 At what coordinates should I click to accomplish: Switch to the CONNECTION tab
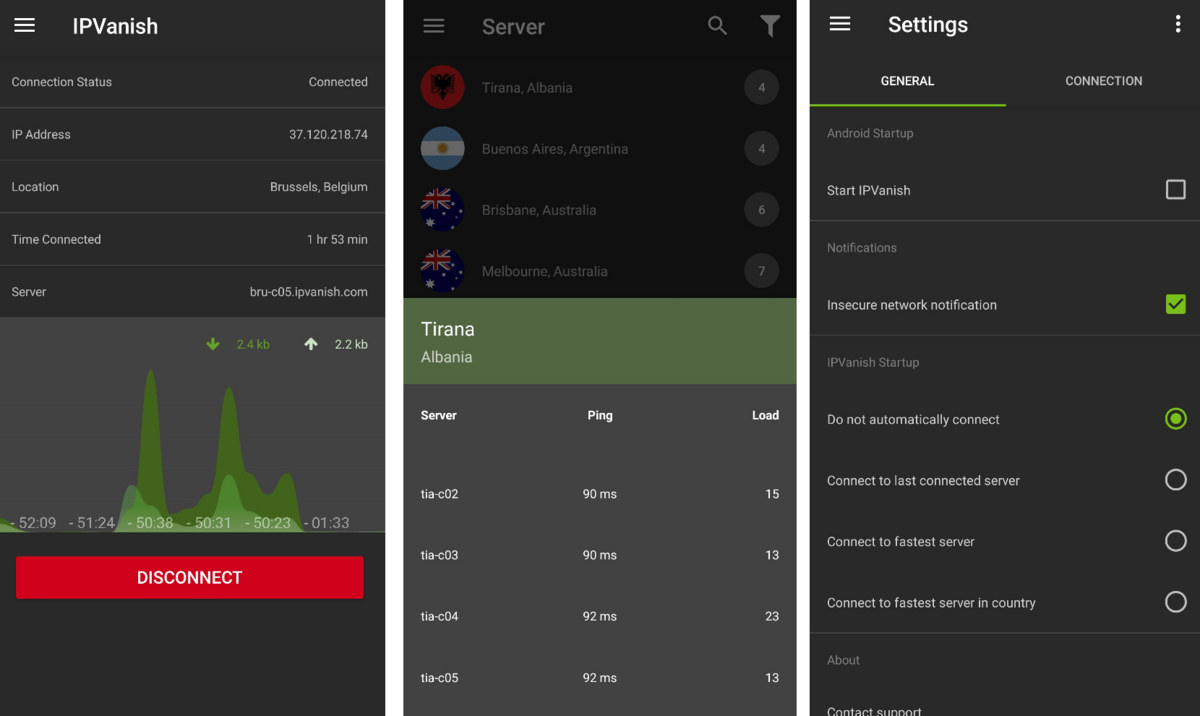tap(1103, 81)
